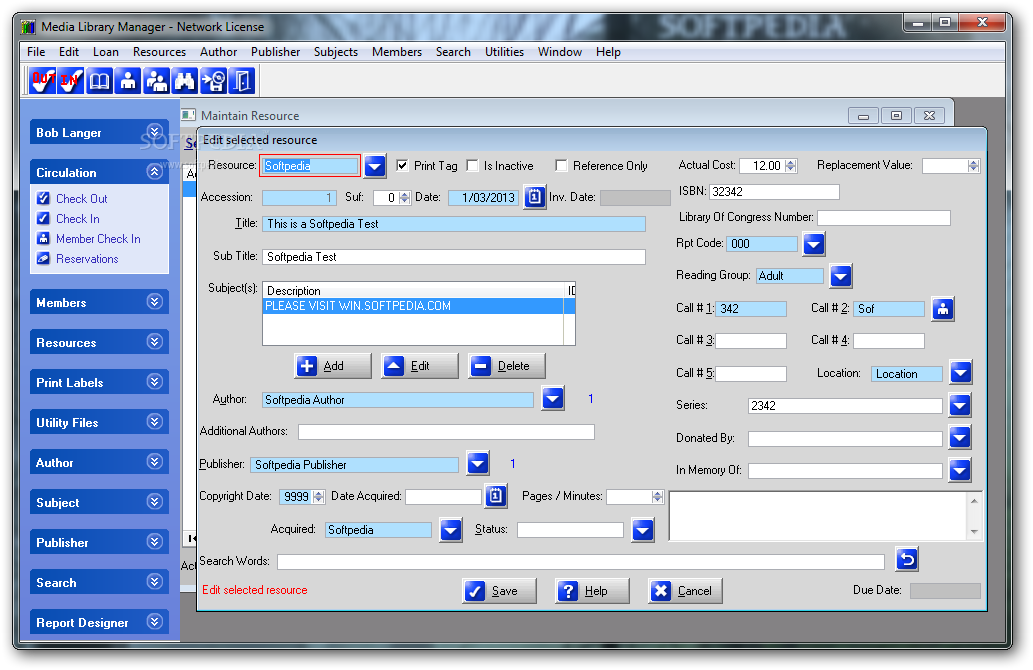Click the Suf spinner arrows
This screenshot has height=670, width=1033.
tap(405, 198)
